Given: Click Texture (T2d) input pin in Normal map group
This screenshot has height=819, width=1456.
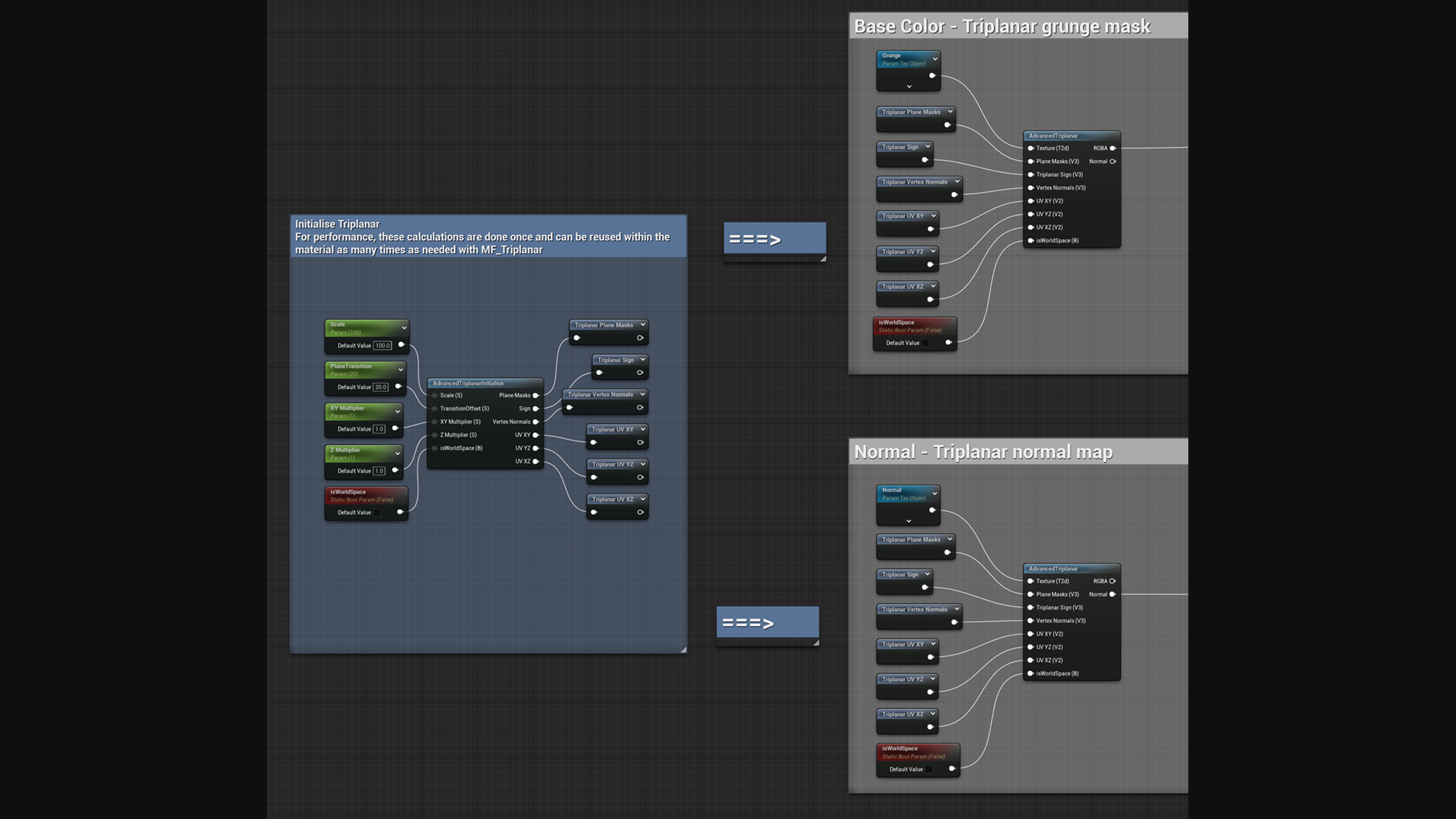Looking at the screenshot, I should pos(1031,581).
